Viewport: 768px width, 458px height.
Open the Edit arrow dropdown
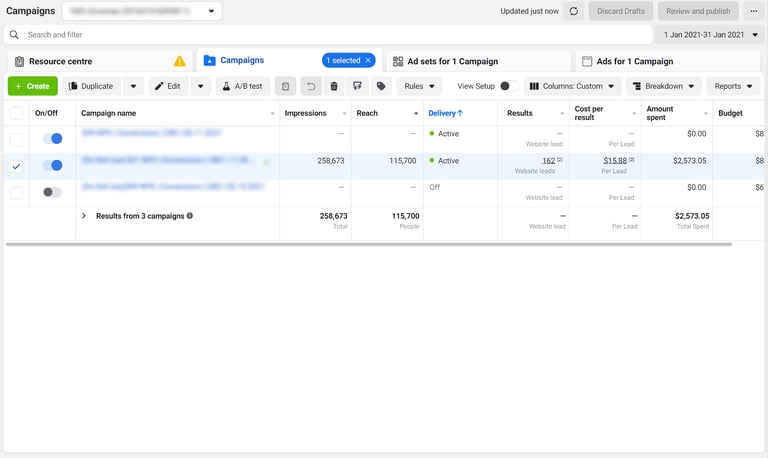200,86
